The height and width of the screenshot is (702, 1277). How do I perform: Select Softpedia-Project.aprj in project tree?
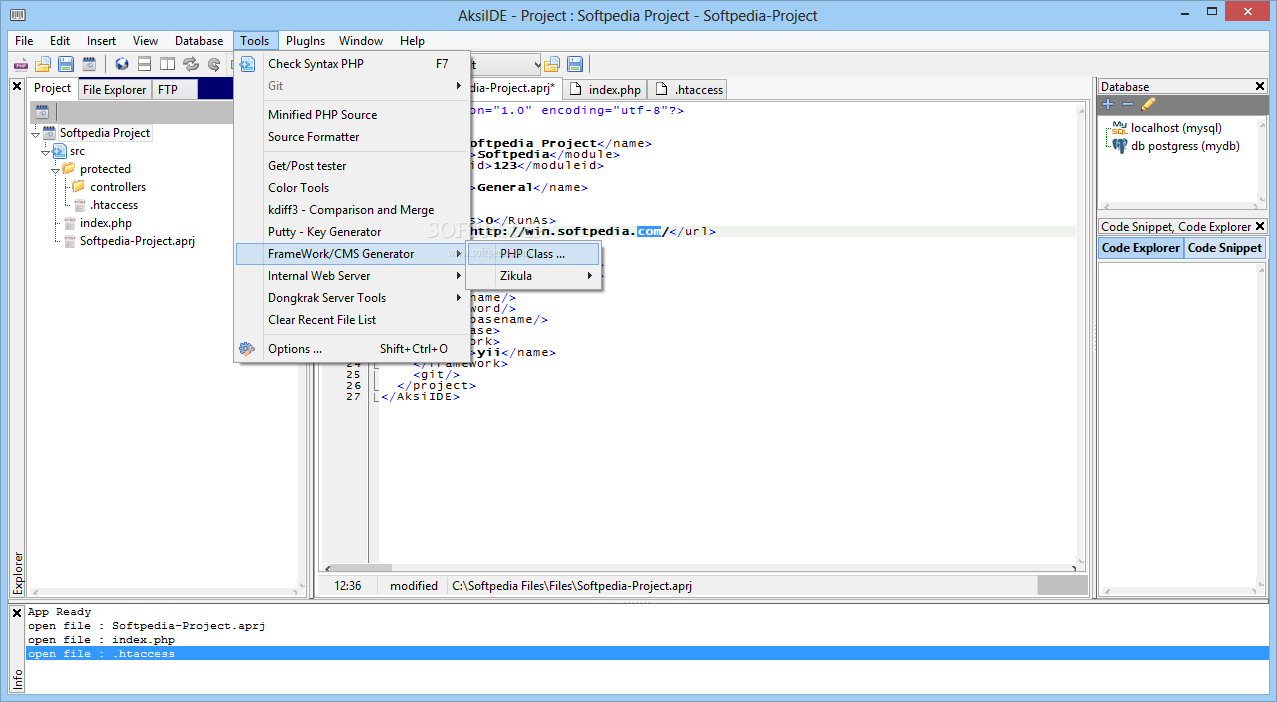137,241
